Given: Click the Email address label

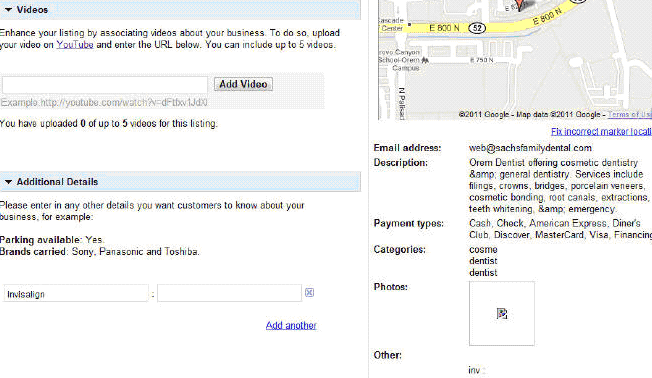Looking at the screenshot, I should point(407,148).
